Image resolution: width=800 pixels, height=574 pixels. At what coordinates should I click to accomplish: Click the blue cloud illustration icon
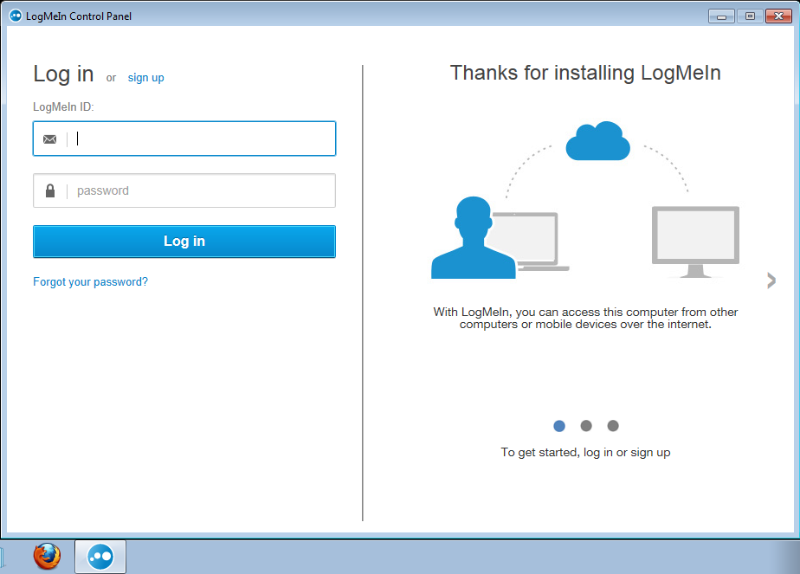point(597,142)
